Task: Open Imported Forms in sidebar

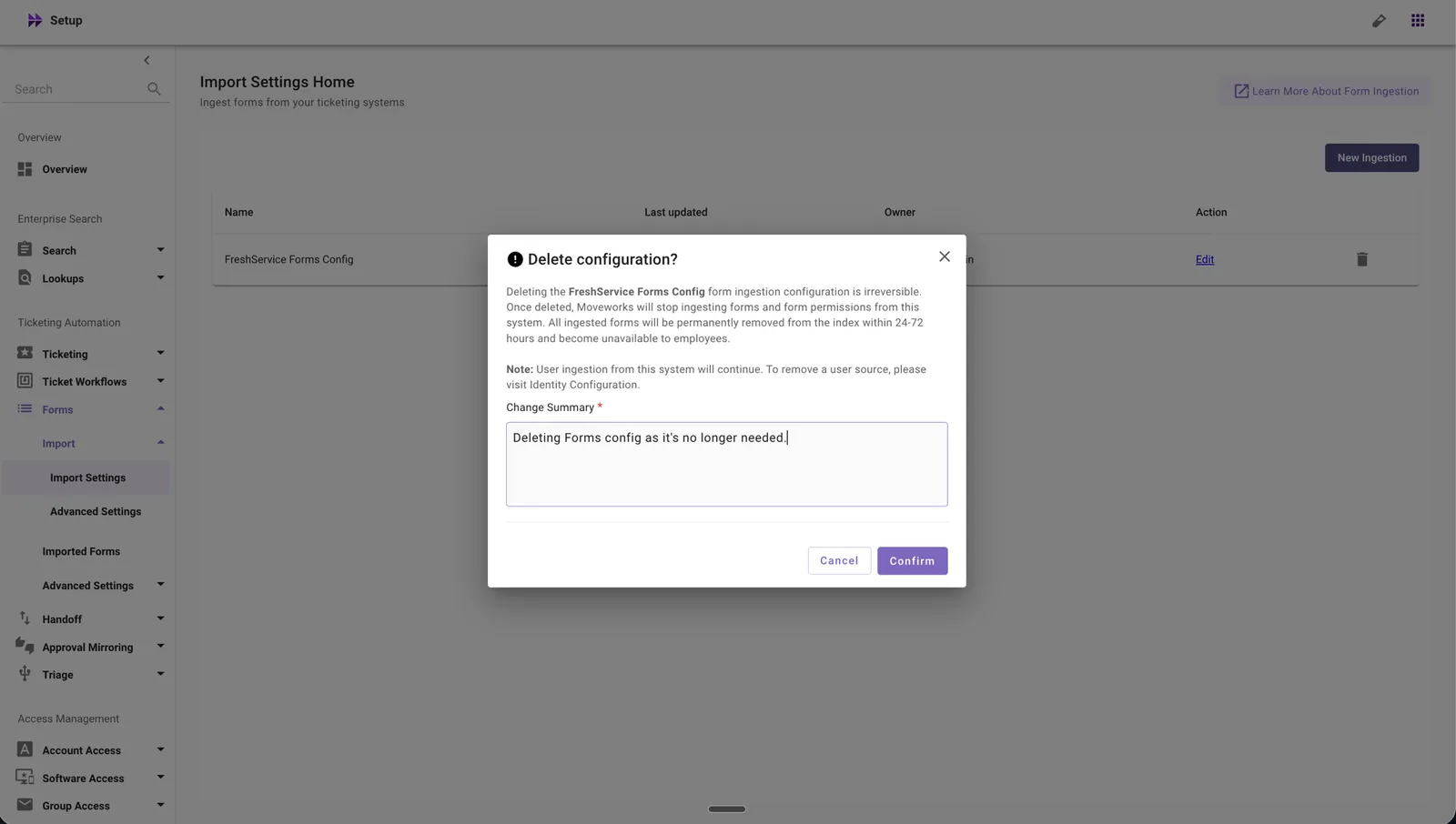Action: click(x=81, y=551)
